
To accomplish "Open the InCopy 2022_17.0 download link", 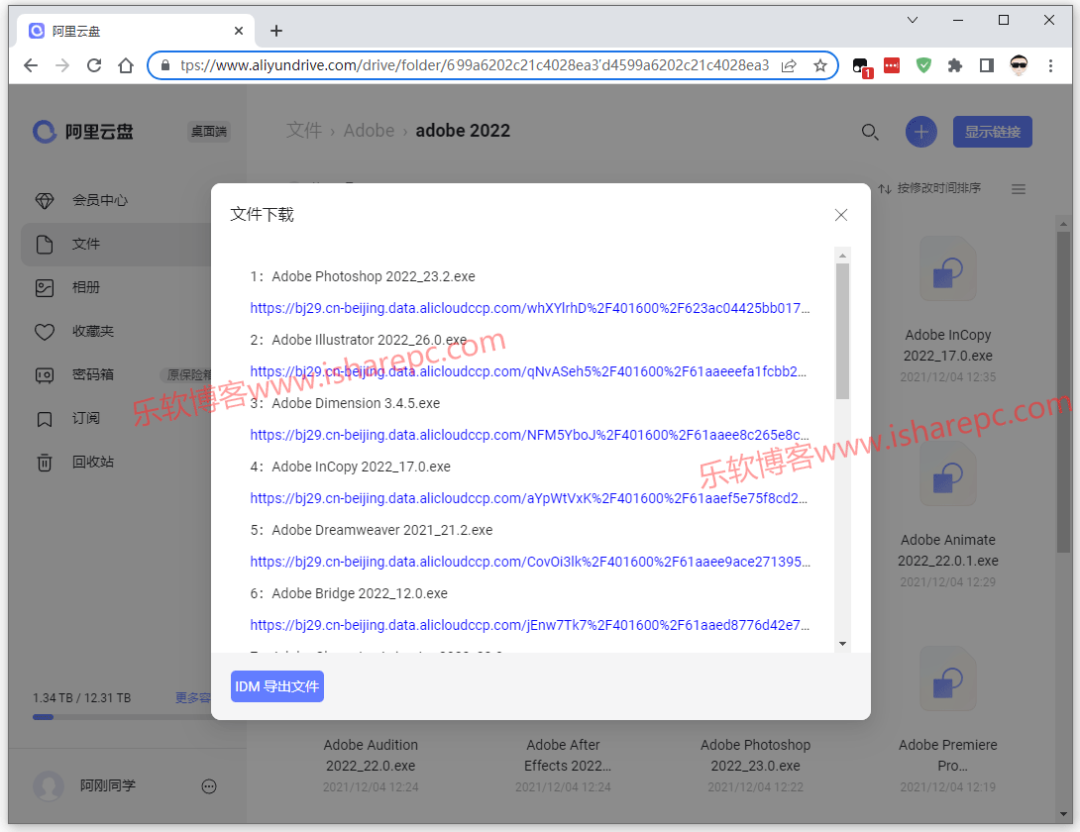I will coord(528,498).
